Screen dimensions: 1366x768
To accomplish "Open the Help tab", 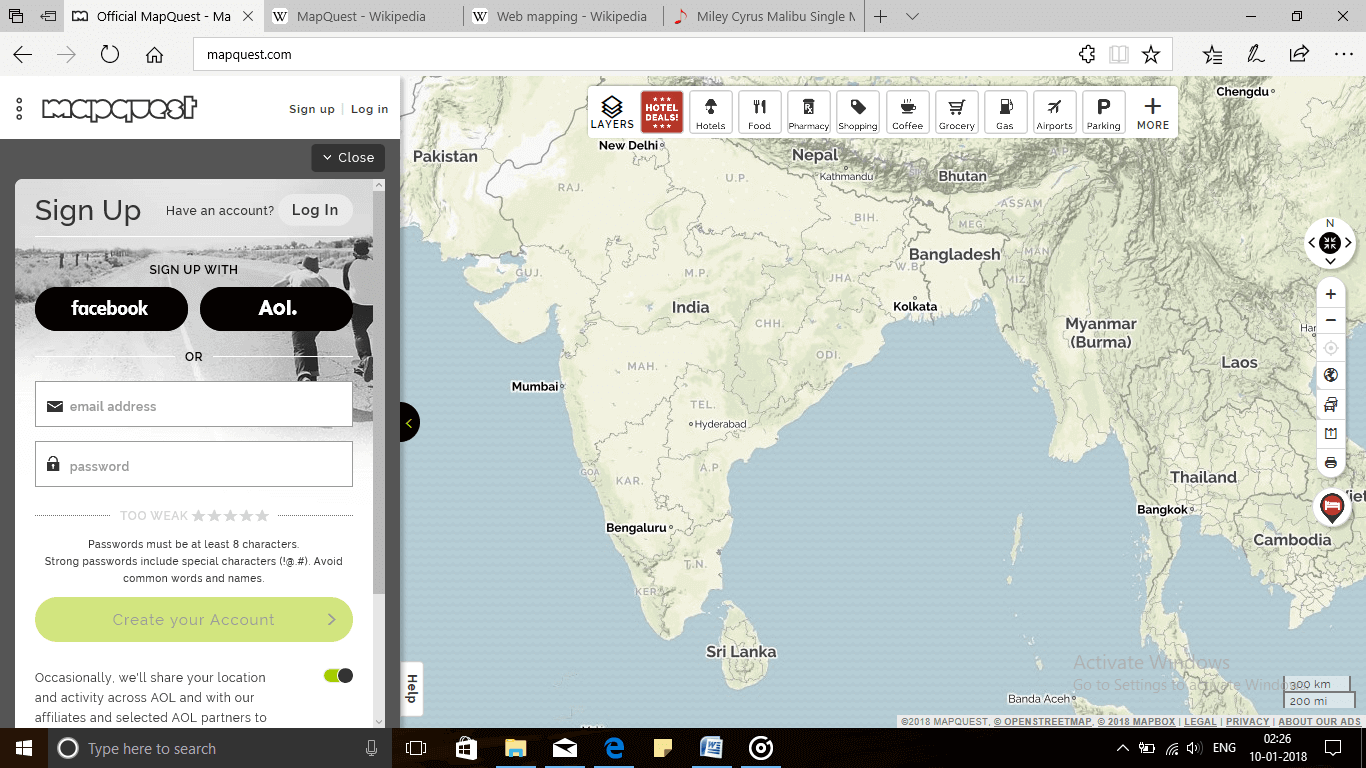I will 411,688.
